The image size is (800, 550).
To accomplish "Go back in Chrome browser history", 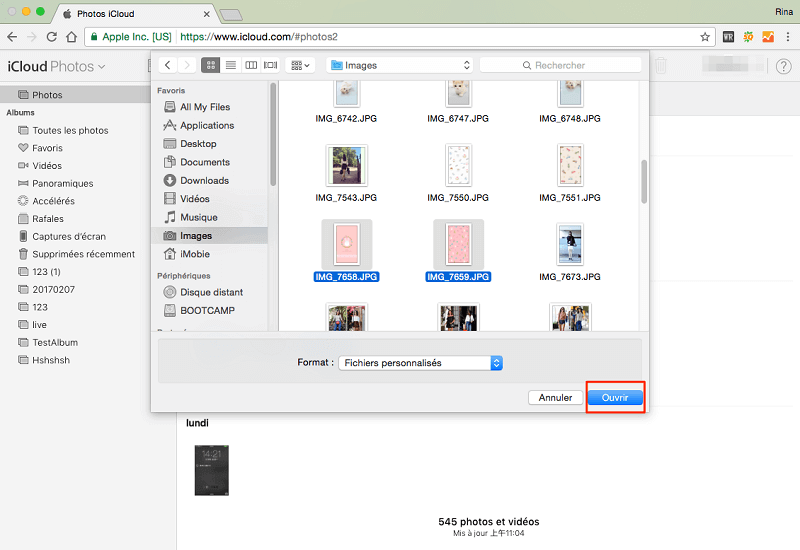I will pos(12,37).
